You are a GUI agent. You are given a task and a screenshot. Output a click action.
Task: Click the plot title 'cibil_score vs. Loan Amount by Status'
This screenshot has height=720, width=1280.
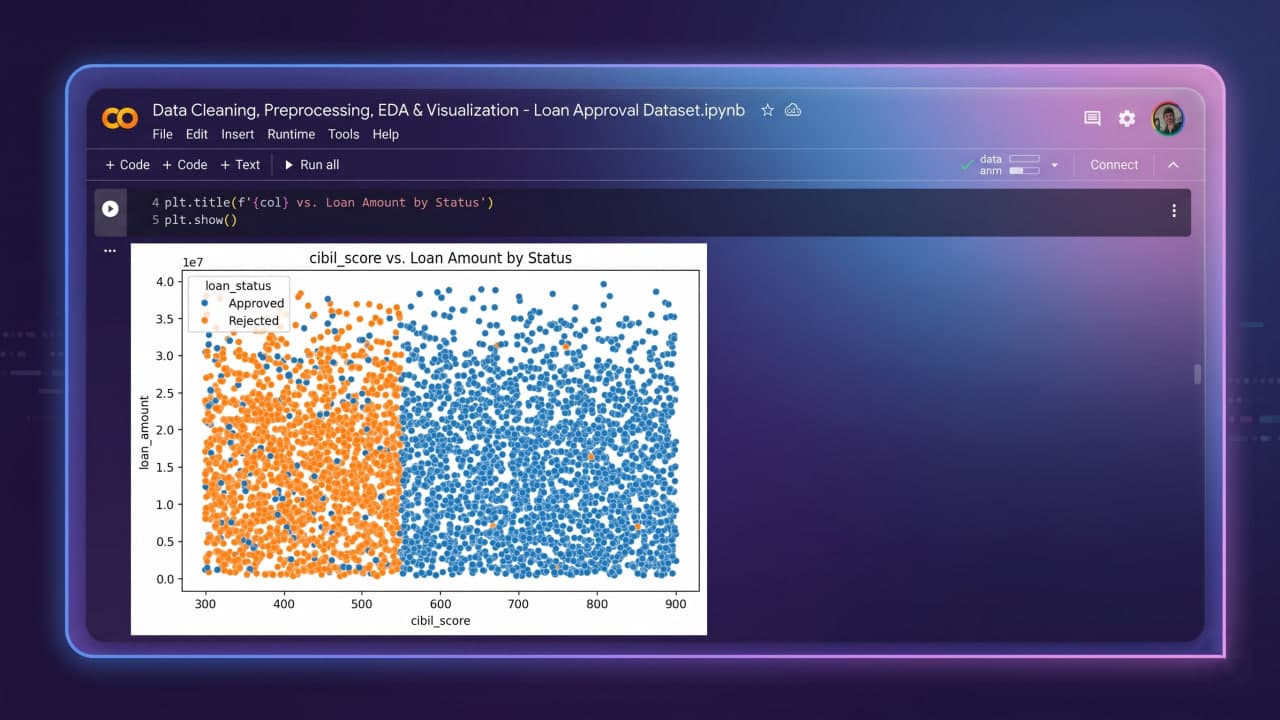[441, 258]
